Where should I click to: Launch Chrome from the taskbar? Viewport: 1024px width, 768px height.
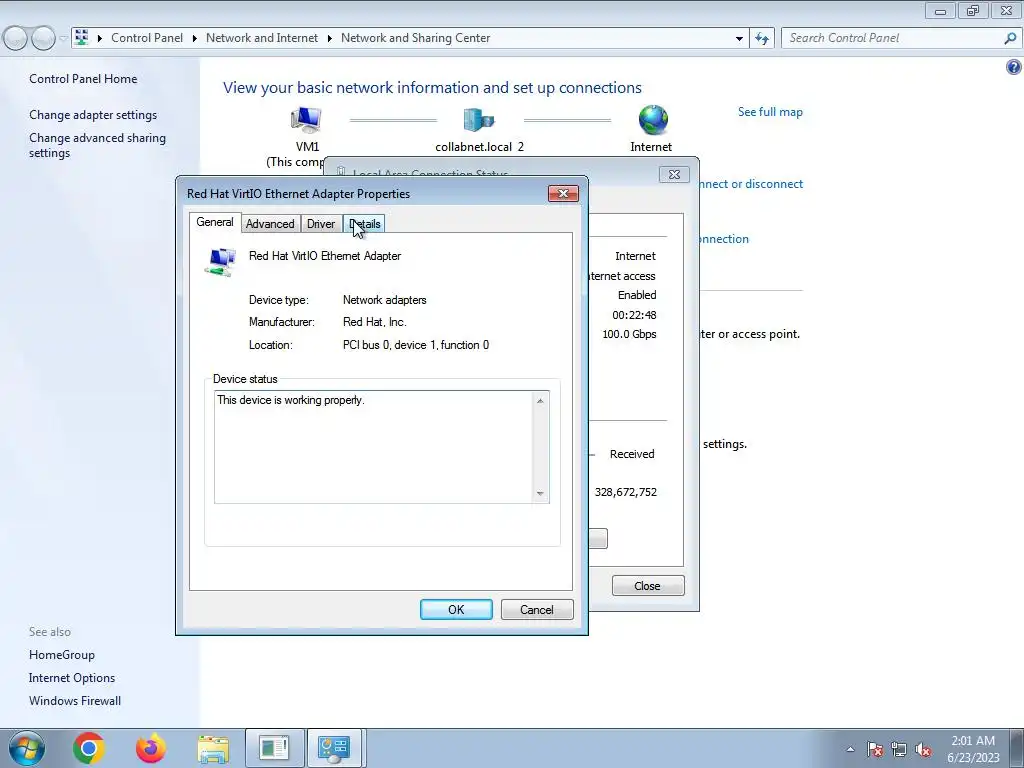89,748
